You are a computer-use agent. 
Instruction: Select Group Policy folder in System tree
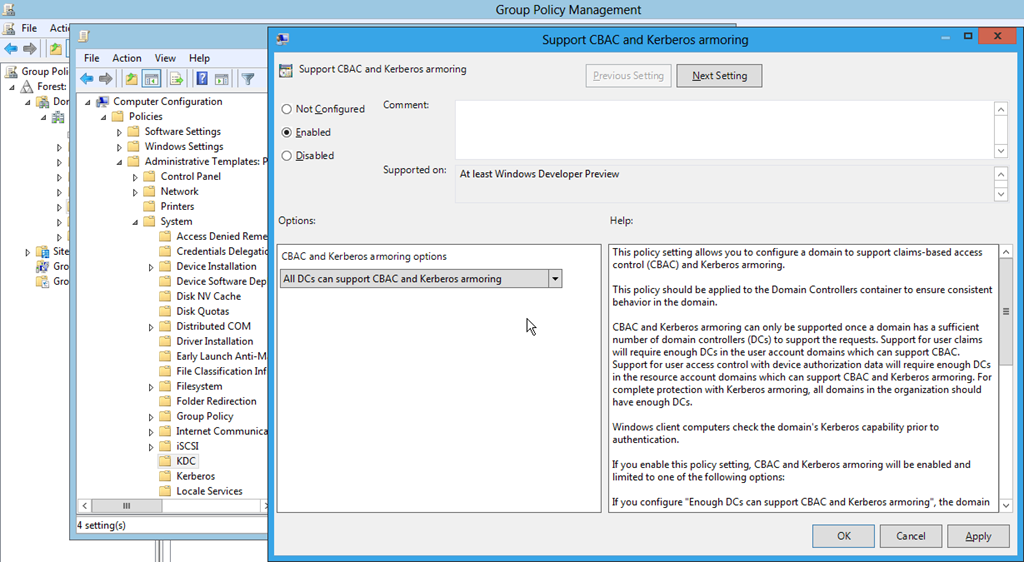pyautogui.click(x=204, y=416)
